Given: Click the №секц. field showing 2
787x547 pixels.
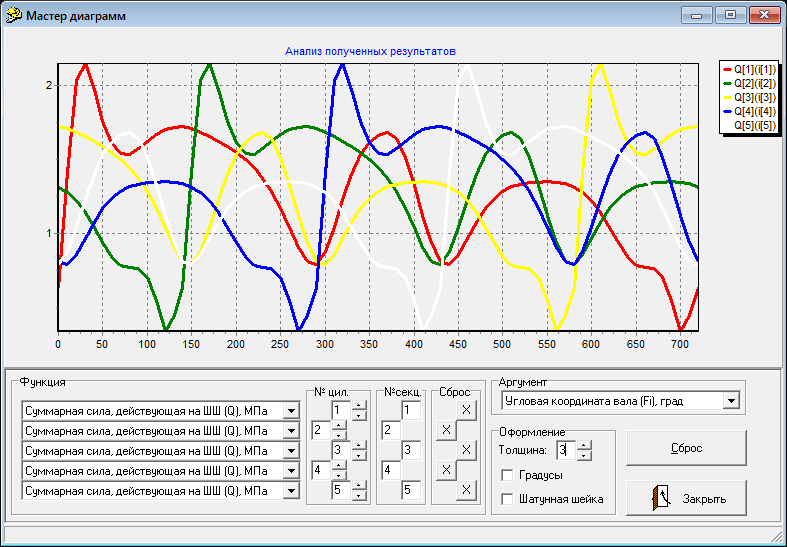Looking at the screenshot, I should (391, 430).
